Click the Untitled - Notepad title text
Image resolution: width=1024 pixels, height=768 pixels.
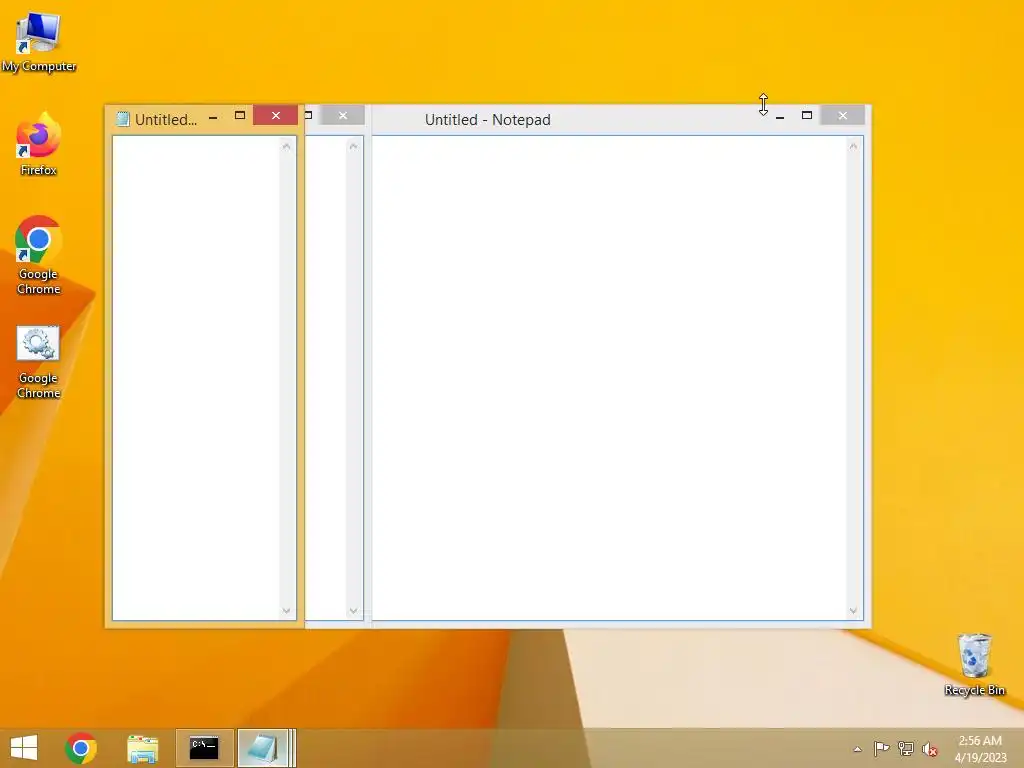[x=487, y=120]
